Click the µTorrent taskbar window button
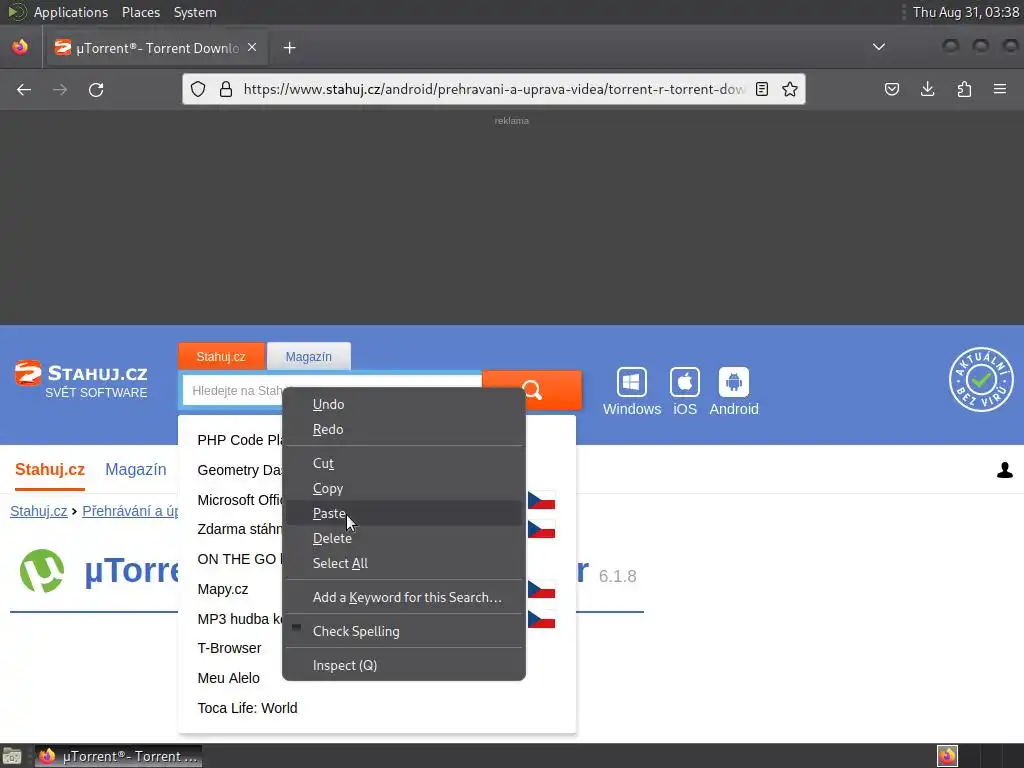Screen dimensions: 1024x768 [x=118, y=756]
